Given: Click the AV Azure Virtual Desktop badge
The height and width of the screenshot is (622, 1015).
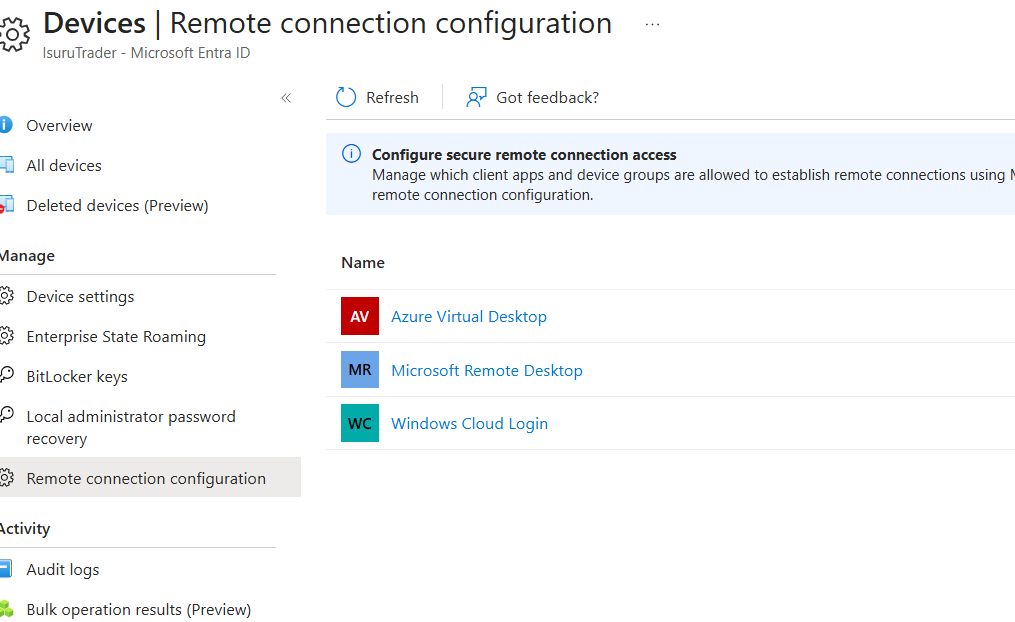Looking at the screenshot, I should click(360, 316).
